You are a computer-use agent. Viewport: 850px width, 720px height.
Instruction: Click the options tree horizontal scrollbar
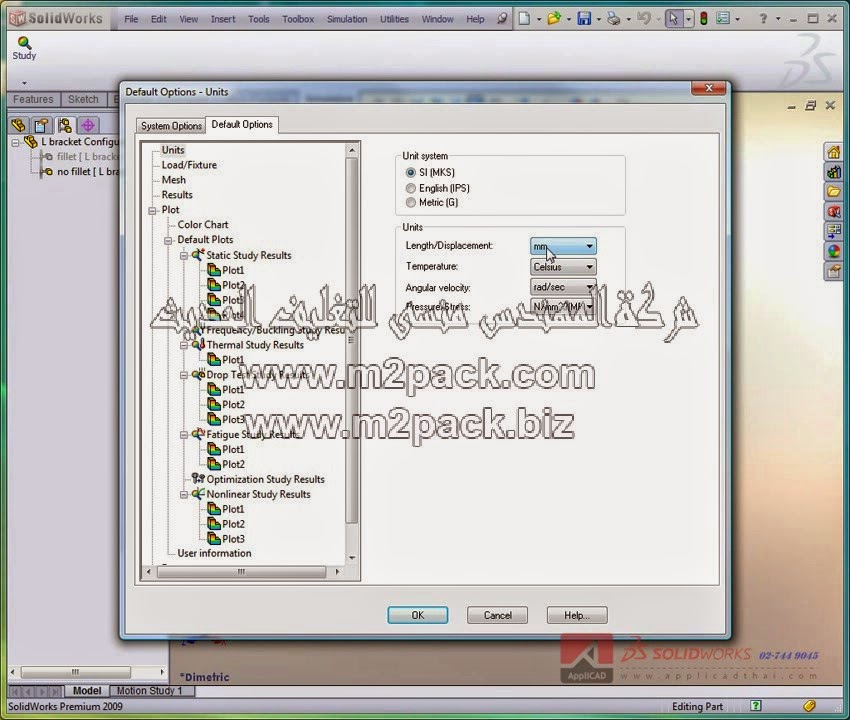tap(241, 571)
